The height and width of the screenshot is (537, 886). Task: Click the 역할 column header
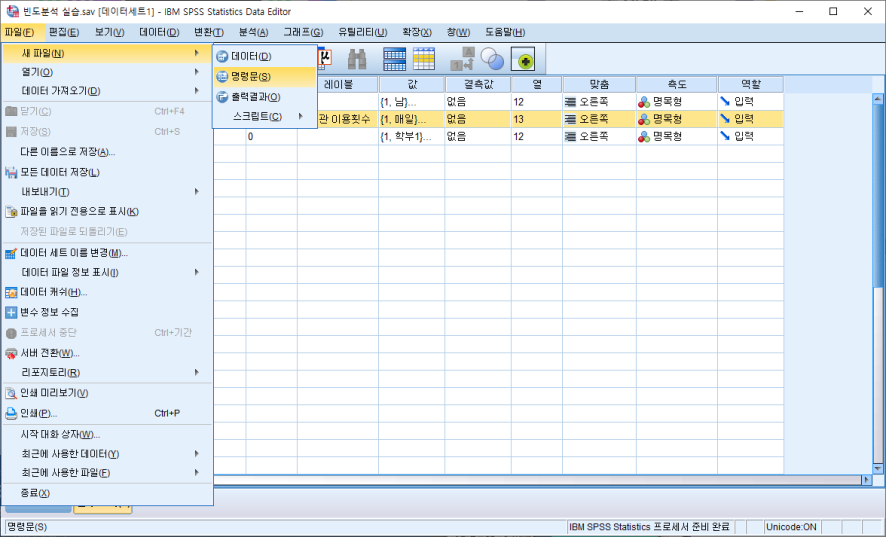pos(751,84)
